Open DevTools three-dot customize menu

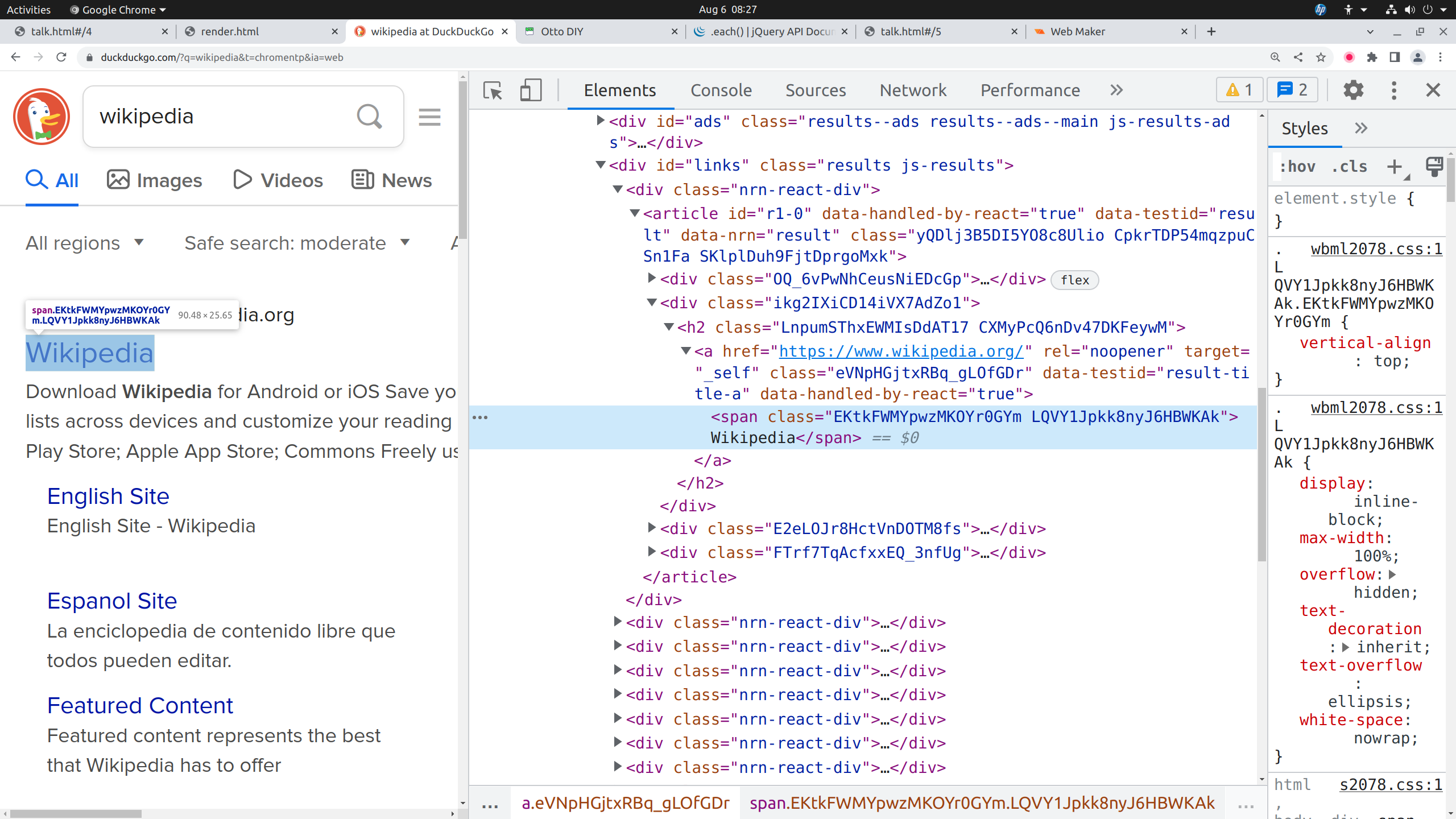coord(1393,90)
